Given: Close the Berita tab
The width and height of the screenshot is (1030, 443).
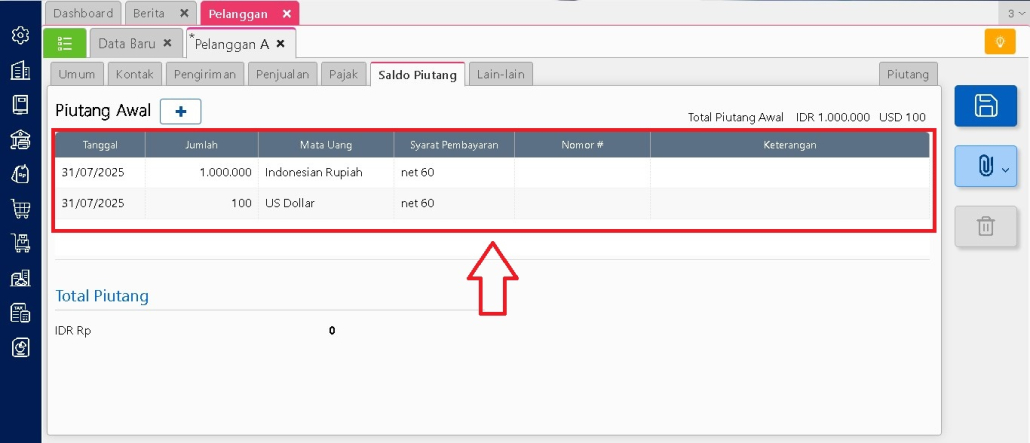Looking at the screenshot, I should click(183, 13).
